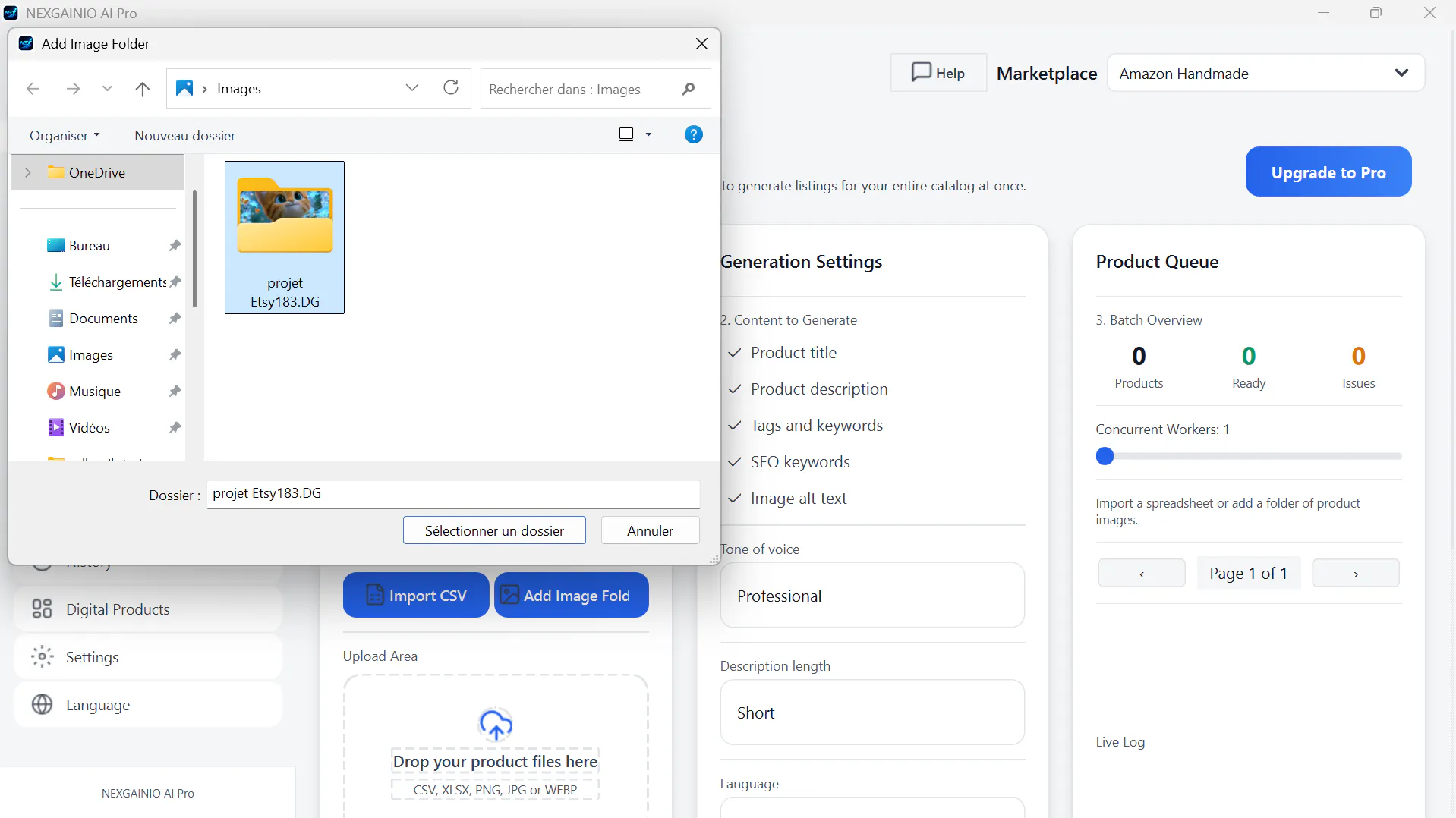Navigate up one folder level

click(x=142, y=89)
